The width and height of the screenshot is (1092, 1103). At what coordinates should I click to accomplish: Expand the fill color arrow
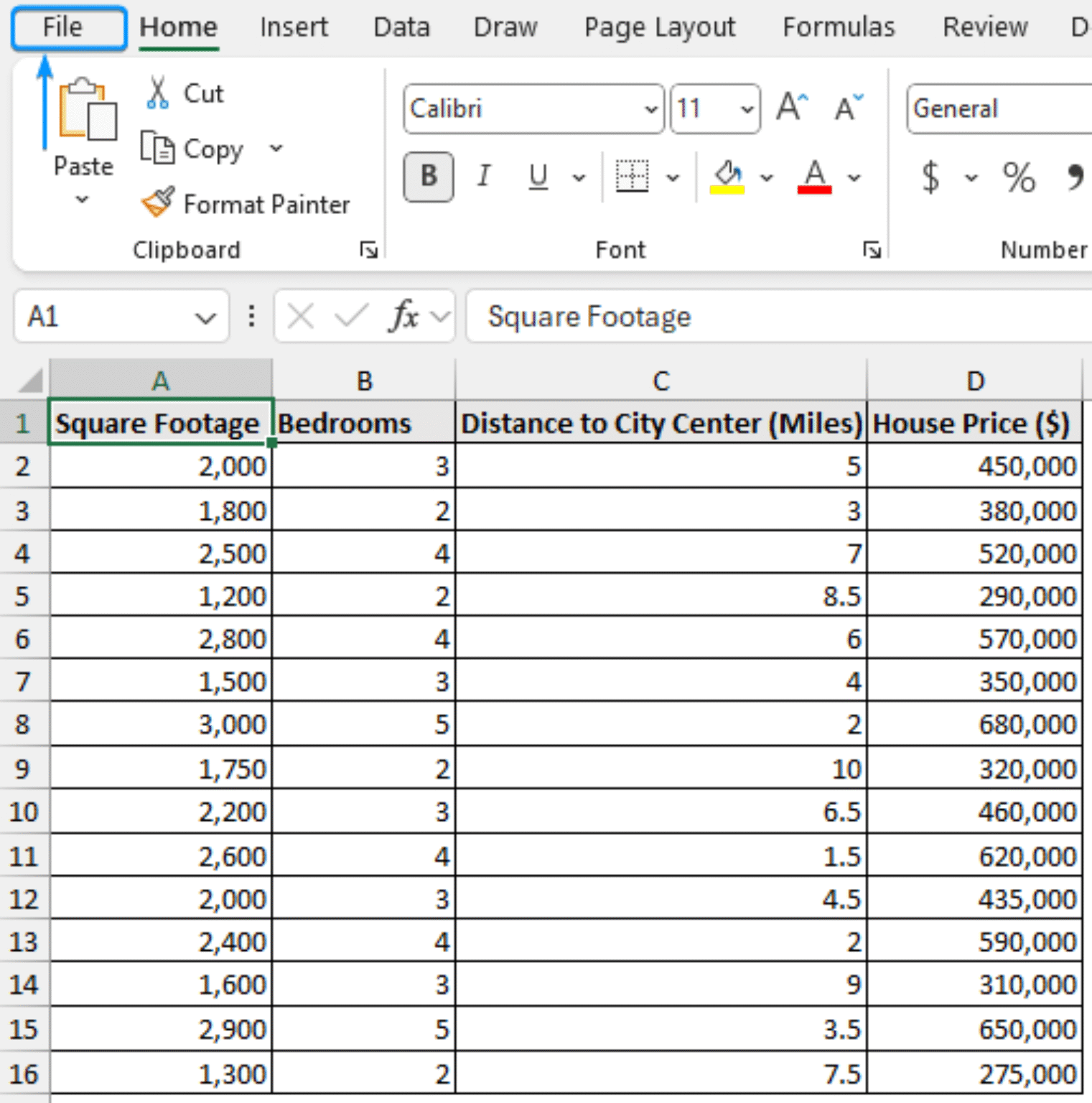(767, 177)
